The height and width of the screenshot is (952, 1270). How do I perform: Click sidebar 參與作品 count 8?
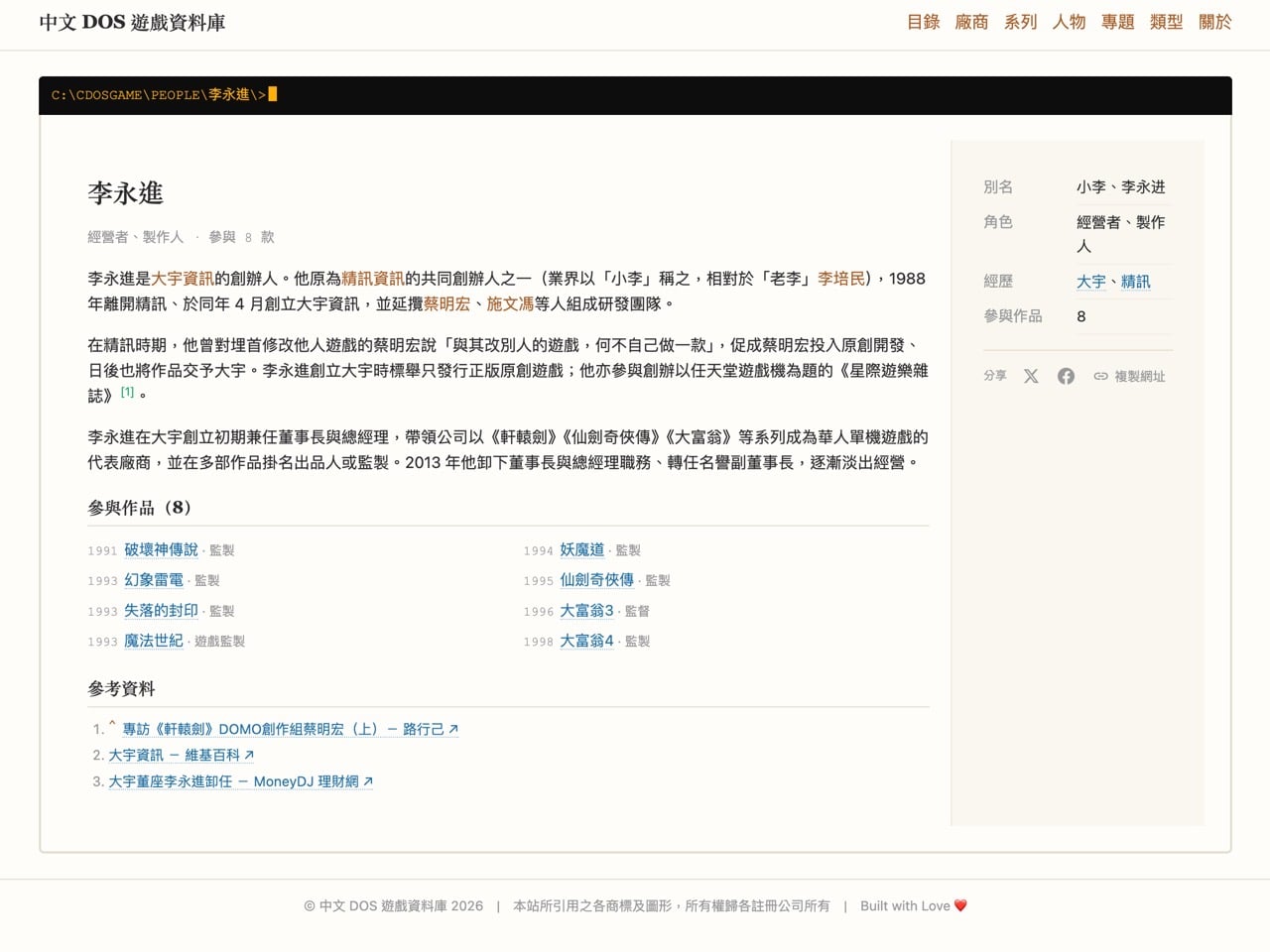[x=1081, y=316]
